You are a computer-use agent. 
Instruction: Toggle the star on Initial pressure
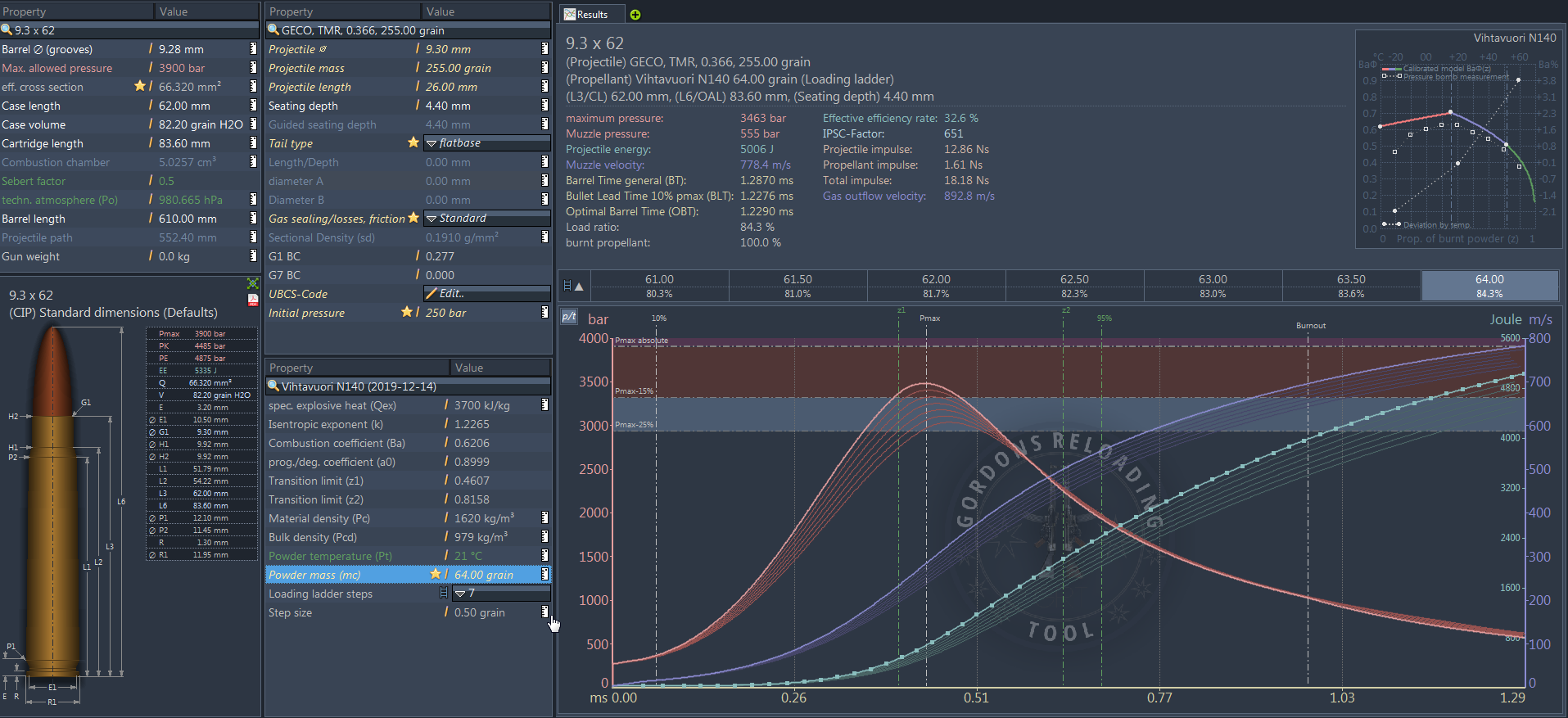(x=407, y=312)
